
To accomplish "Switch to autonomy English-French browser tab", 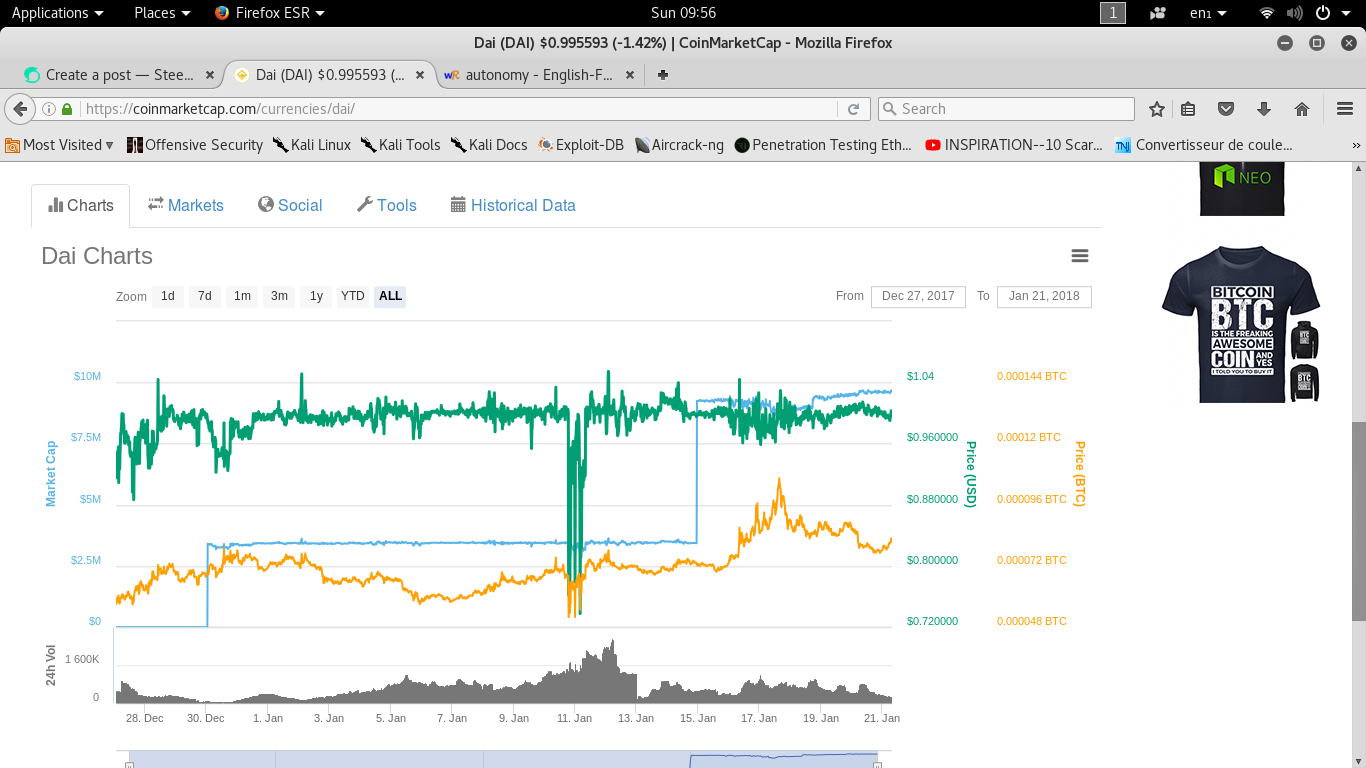I will tap(540, 75).
